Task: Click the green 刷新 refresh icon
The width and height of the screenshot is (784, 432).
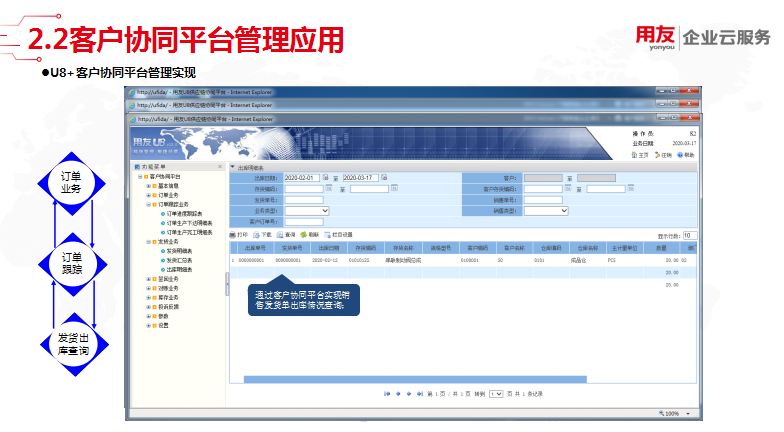Action: coord(304,234)
